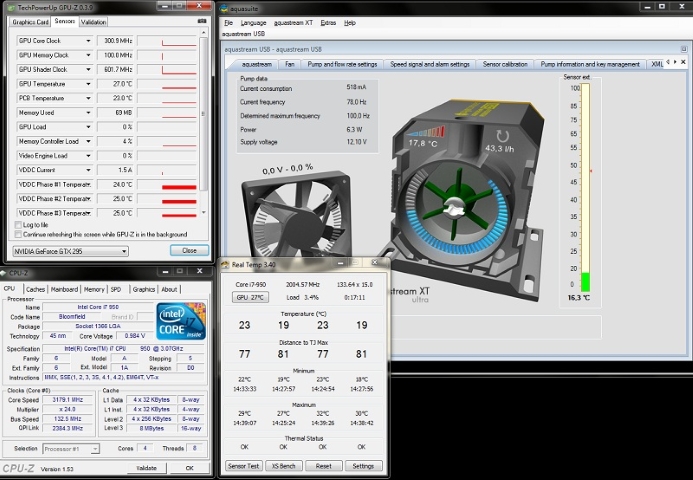
Task: Click the Validate button in CPU-Z
Action: coord(146,467)
